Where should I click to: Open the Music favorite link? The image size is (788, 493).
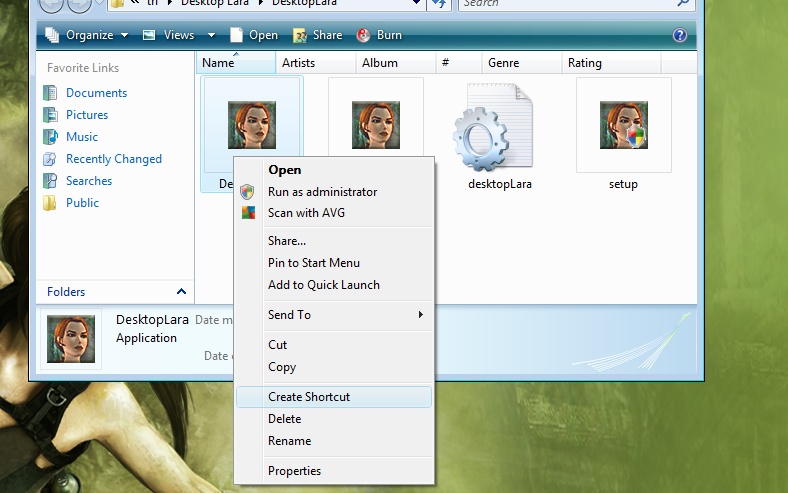point(82,137)
